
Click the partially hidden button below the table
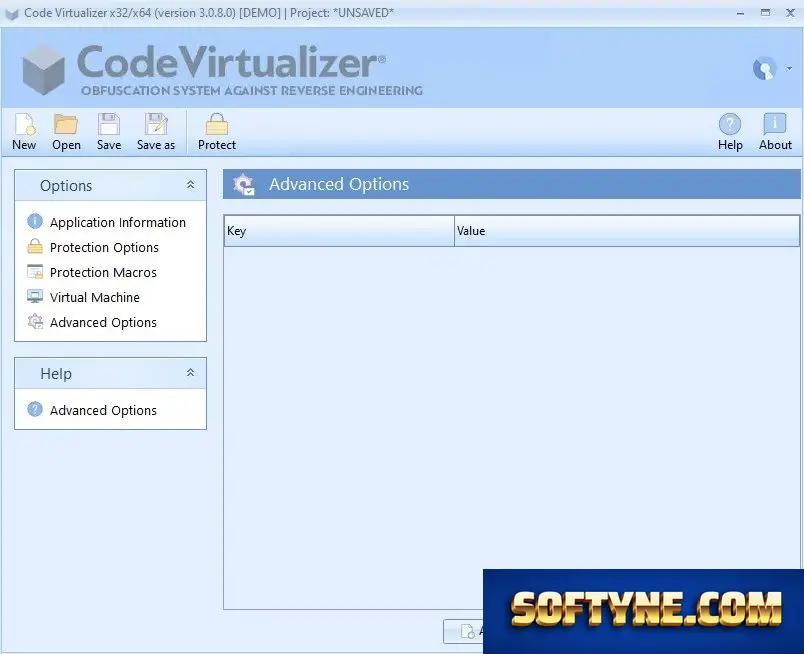(464, 631)
